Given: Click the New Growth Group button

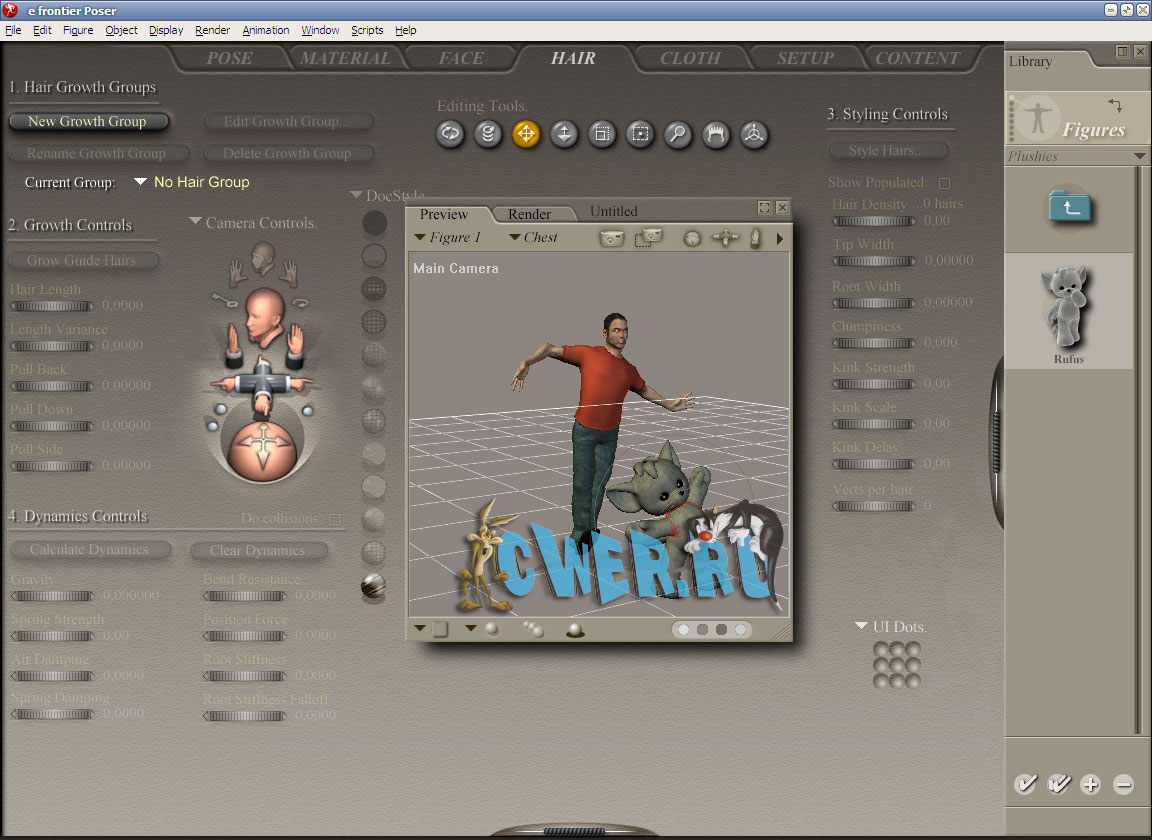Looking at the screenshot, I should pyautogui.click(x=88, y=121).
